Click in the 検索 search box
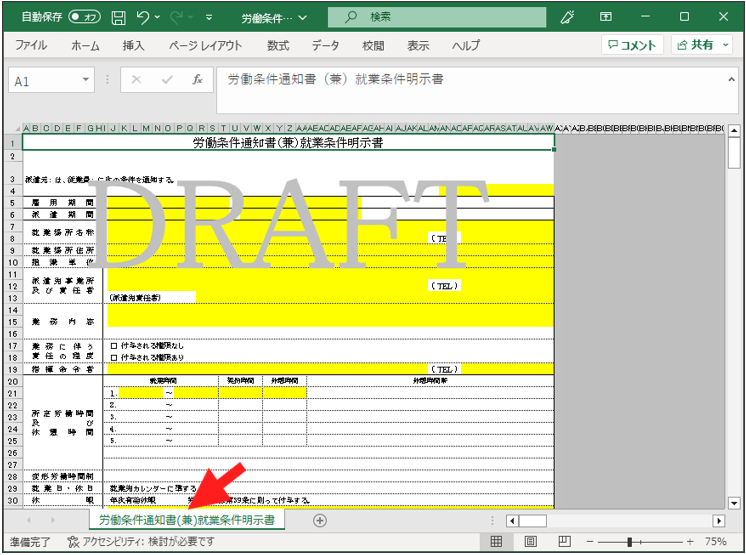 tap(437, 17)
